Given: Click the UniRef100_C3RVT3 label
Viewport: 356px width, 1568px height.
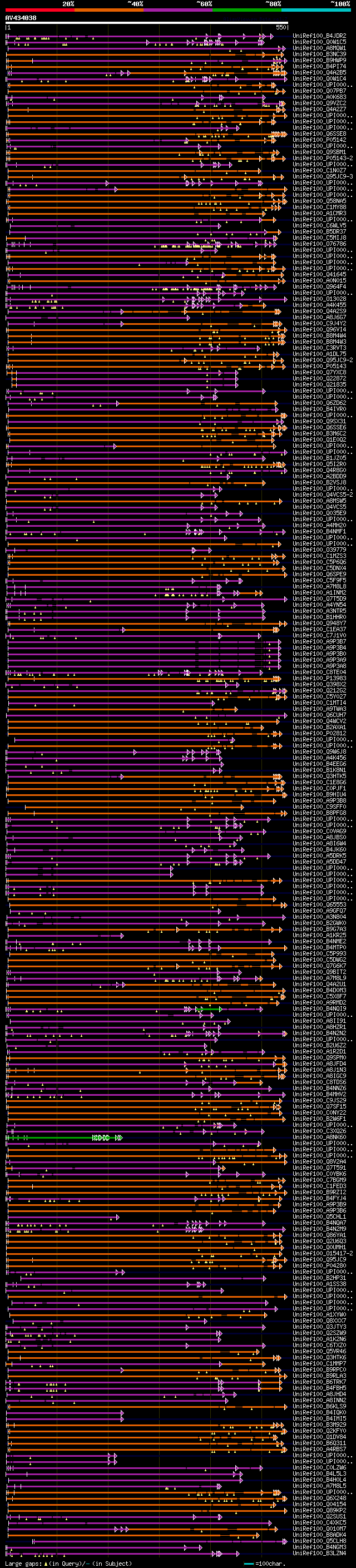Looking at the screenshot, I should [x=319, y=348].
